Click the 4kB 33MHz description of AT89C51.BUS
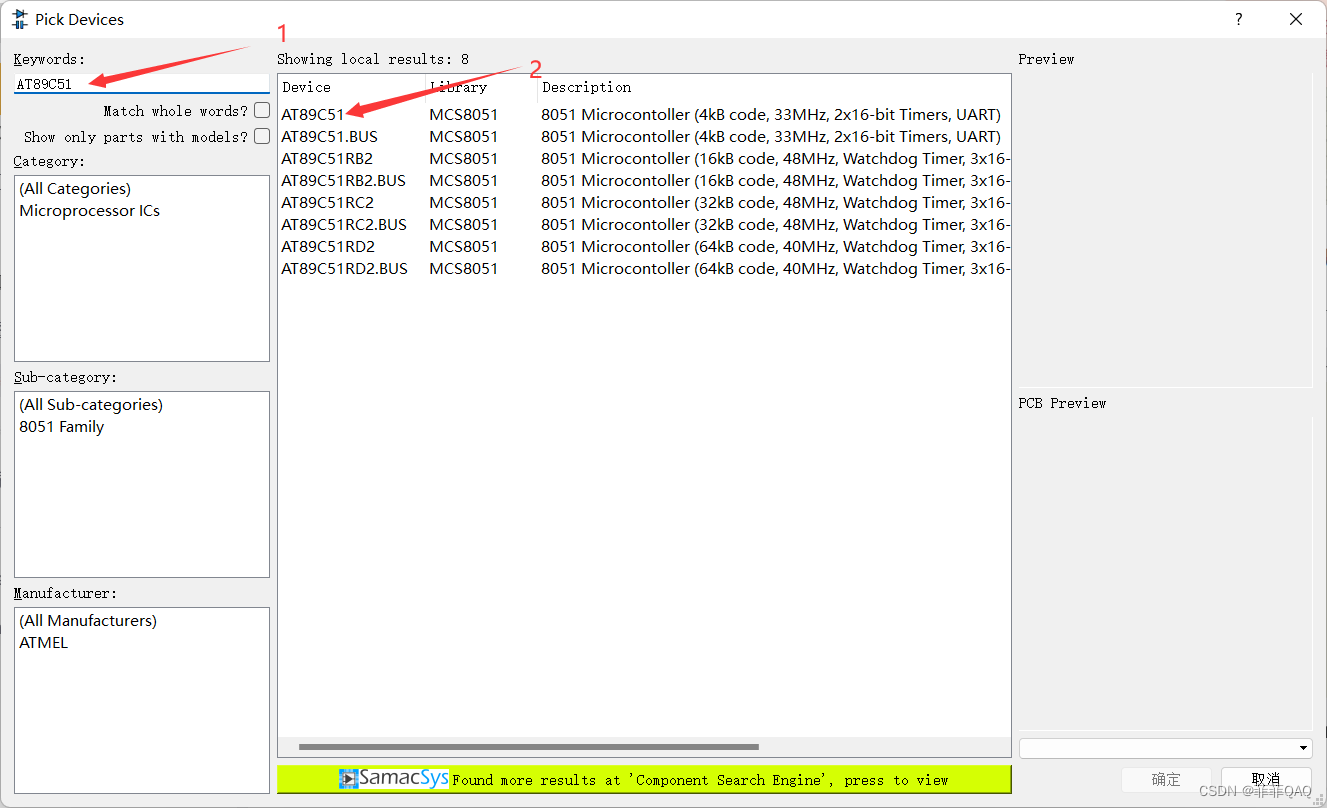Image resolution: width=1327 pixels, height=808 pixels. tap(771, 137)
